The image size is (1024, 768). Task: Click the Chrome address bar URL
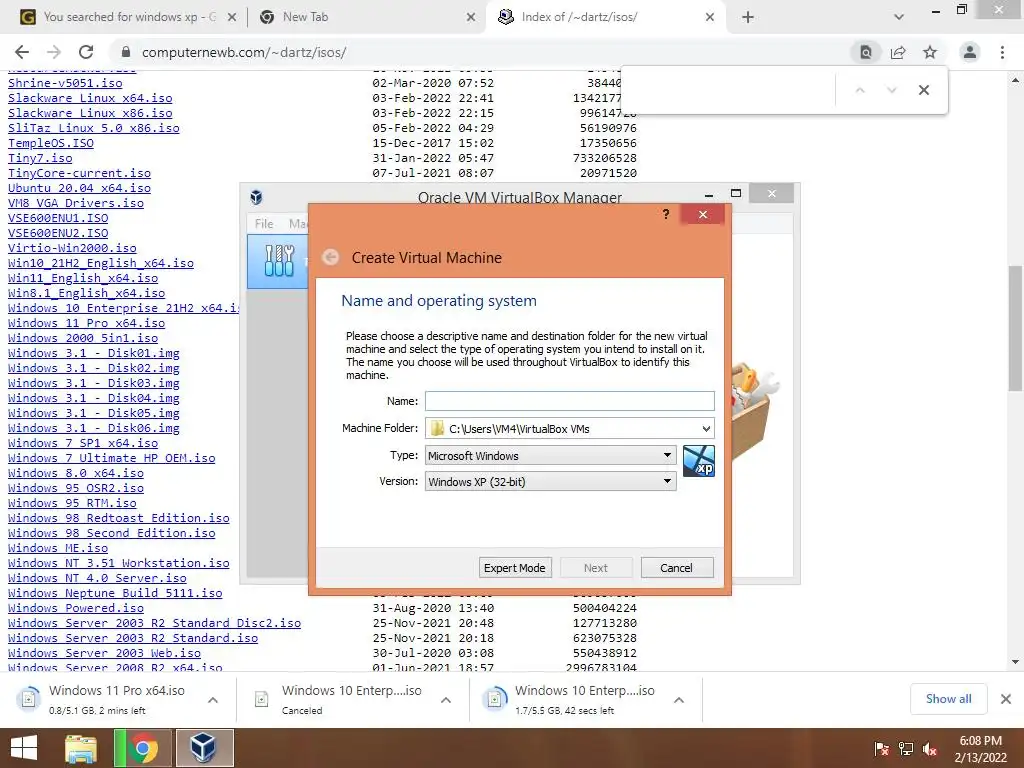pos(244,52)
